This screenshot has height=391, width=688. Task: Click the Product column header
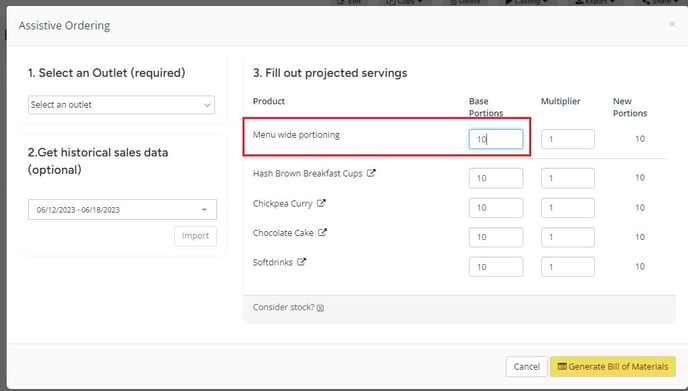[269, 101]
